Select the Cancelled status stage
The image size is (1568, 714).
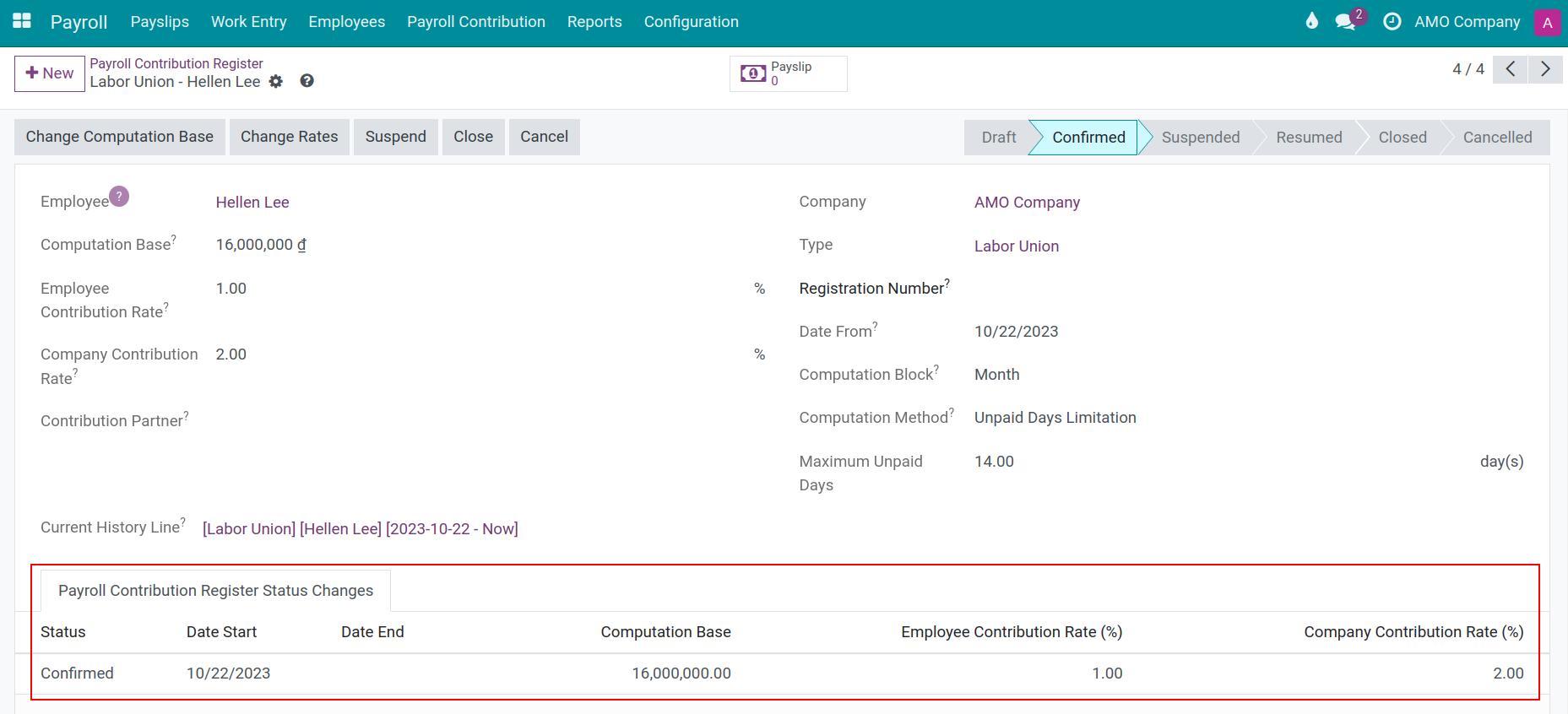(1497, 138)
